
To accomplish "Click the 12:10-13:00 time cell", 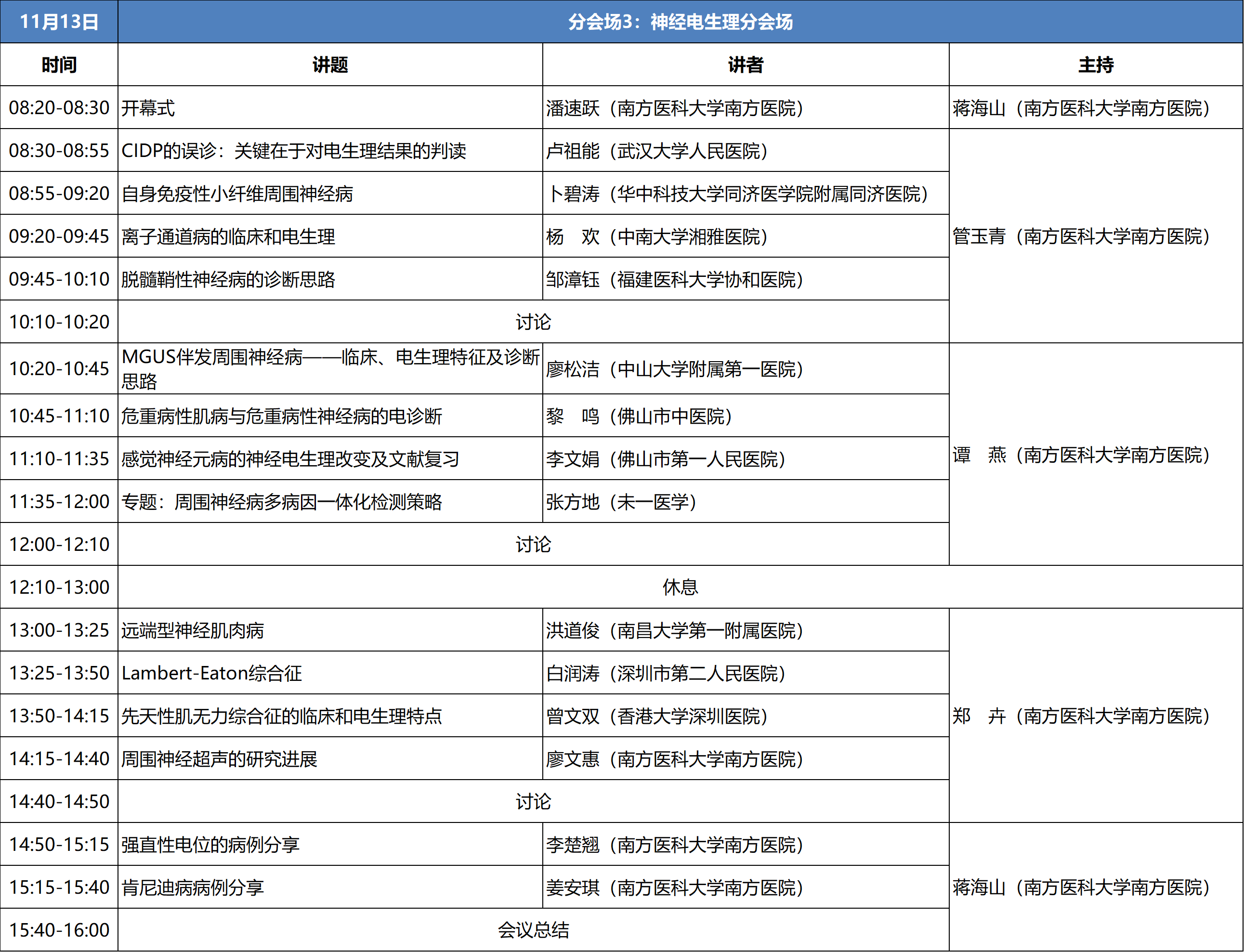I will click(59, 587).
